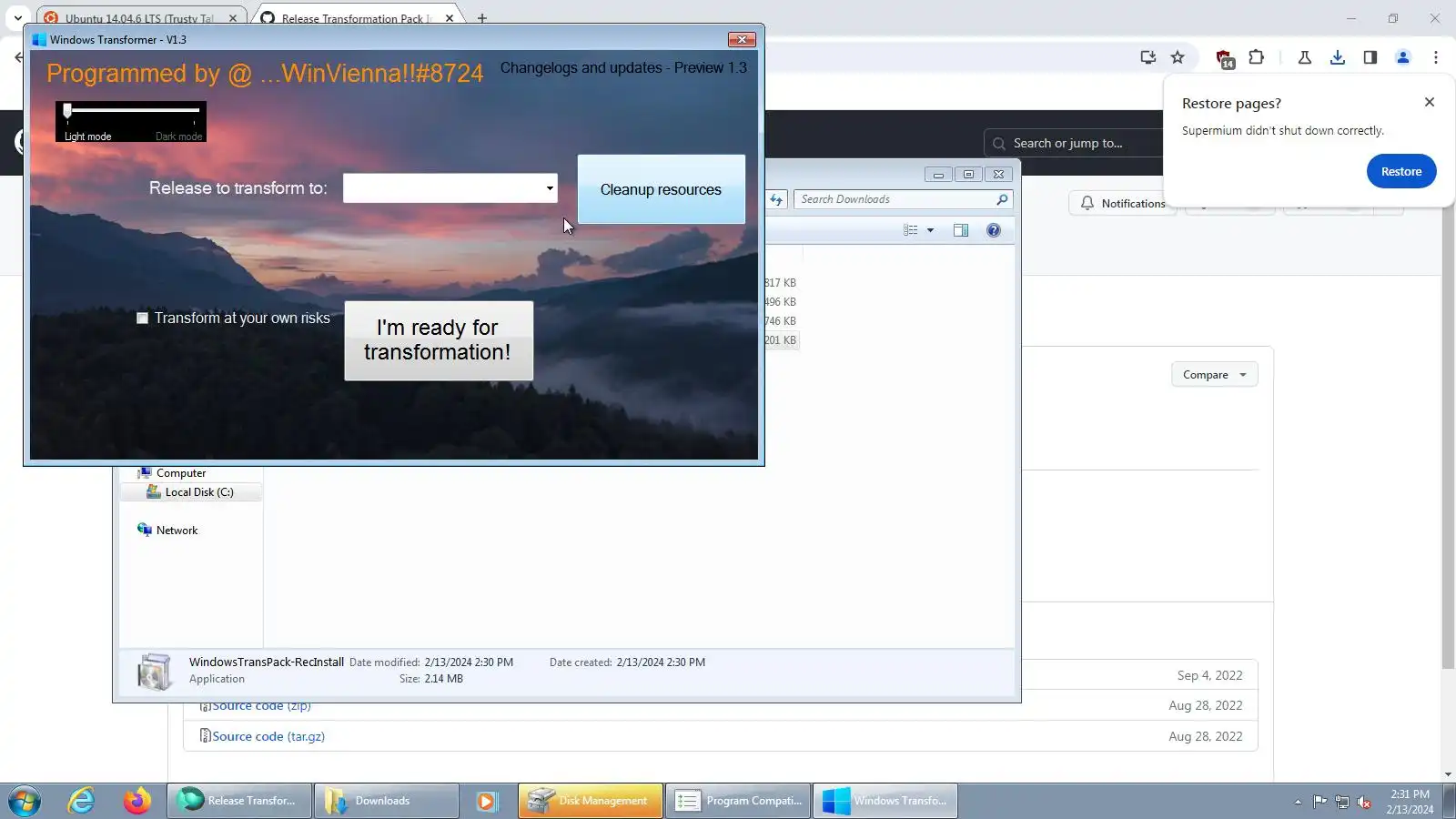The height and width of the screenshot is (819, 1456).
Task: Open Source code (tar.gz) link
Action: pyautogui.click(x=268, y=736)
